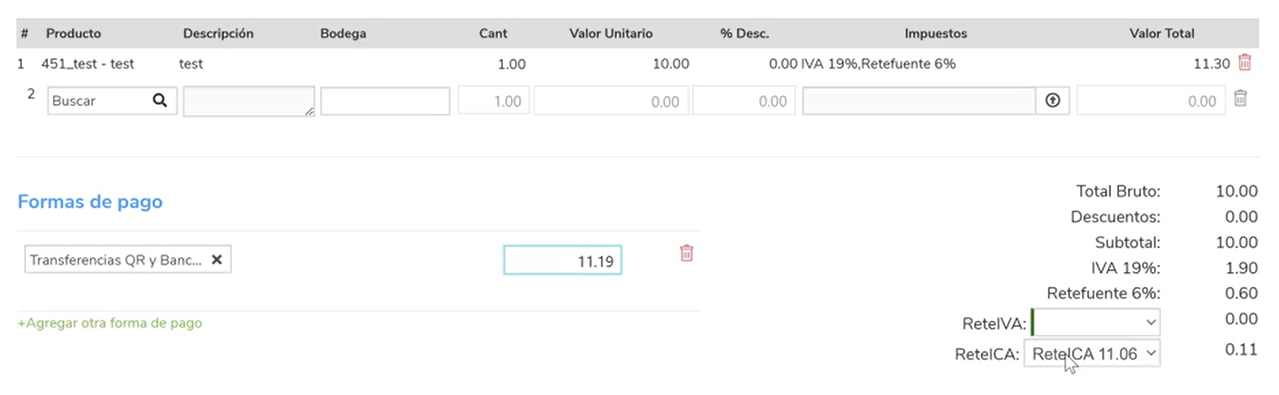
Task: Click +Agregar otra forma de pago
Action: tap(110, 323)
